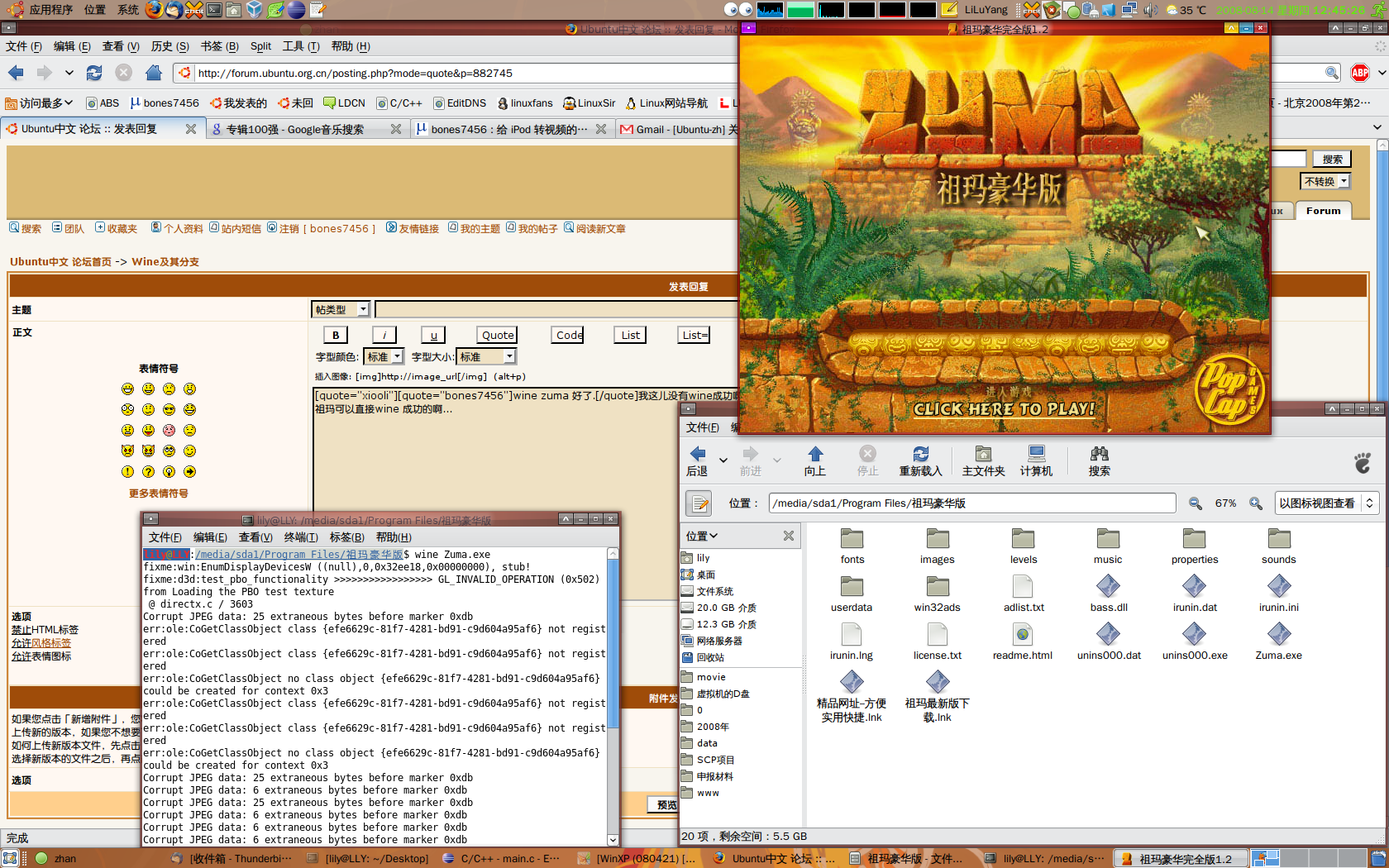Open browser 书签 (B) menu

point(219,46)
